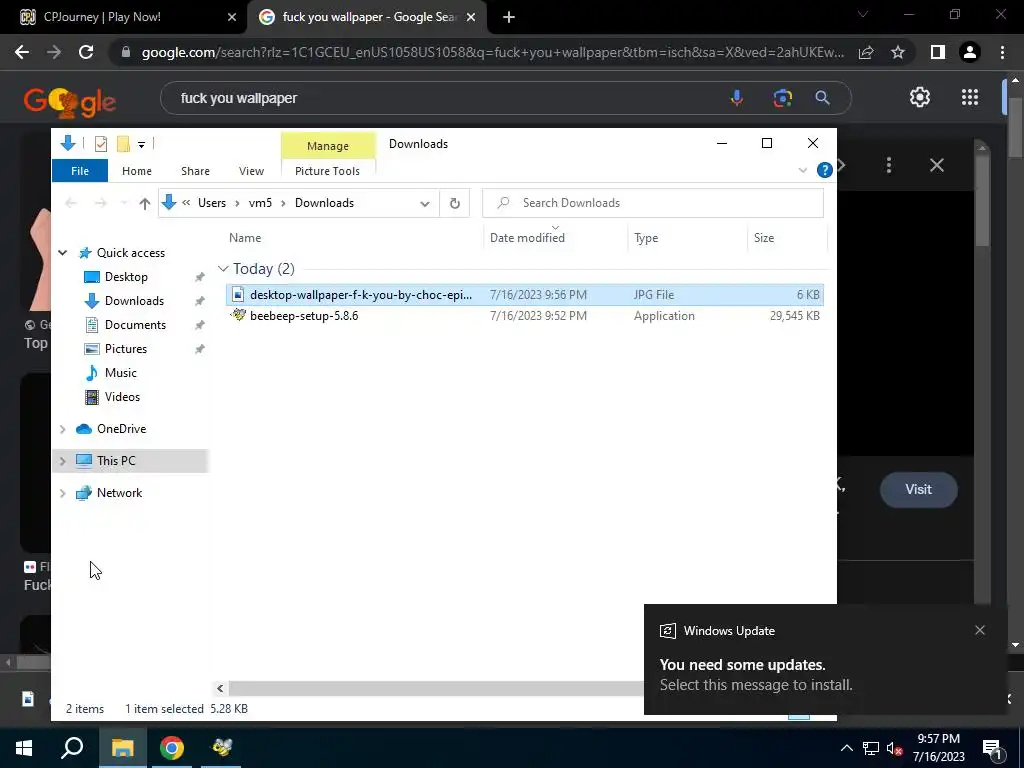Expand the This PC tree node
This screenshot has width=1024, height=768.
point(63,461)
